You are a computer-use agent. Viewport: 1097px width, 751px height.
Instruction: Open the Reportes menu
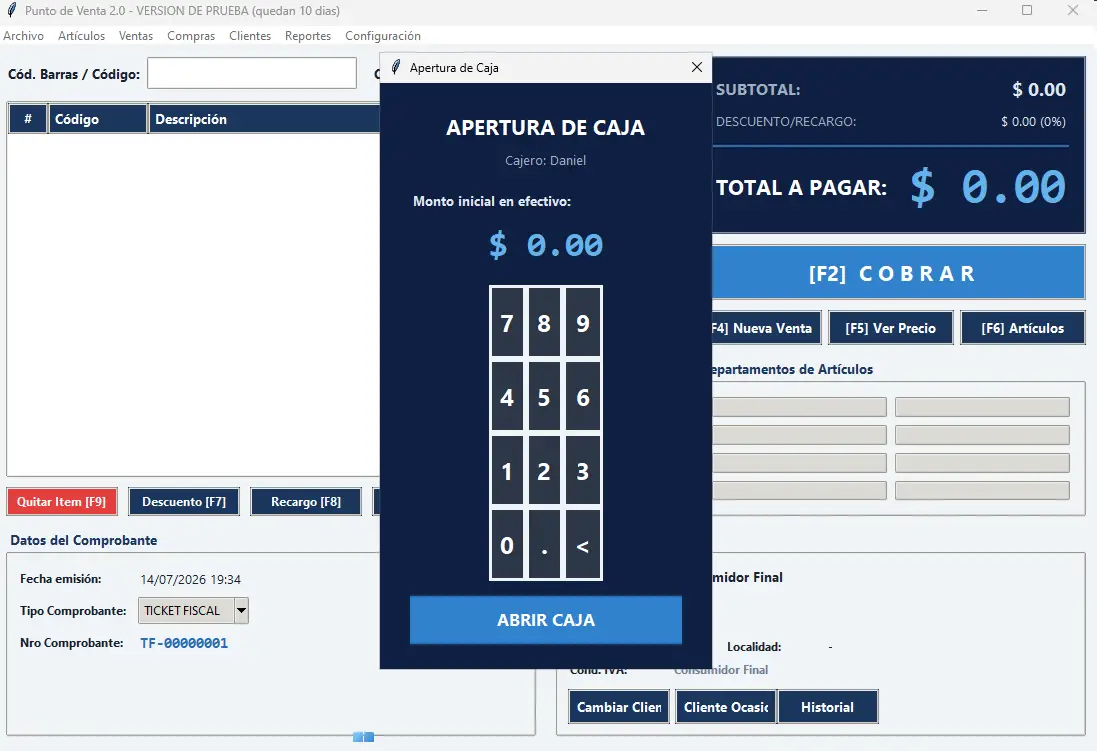[x=308, y=36]
